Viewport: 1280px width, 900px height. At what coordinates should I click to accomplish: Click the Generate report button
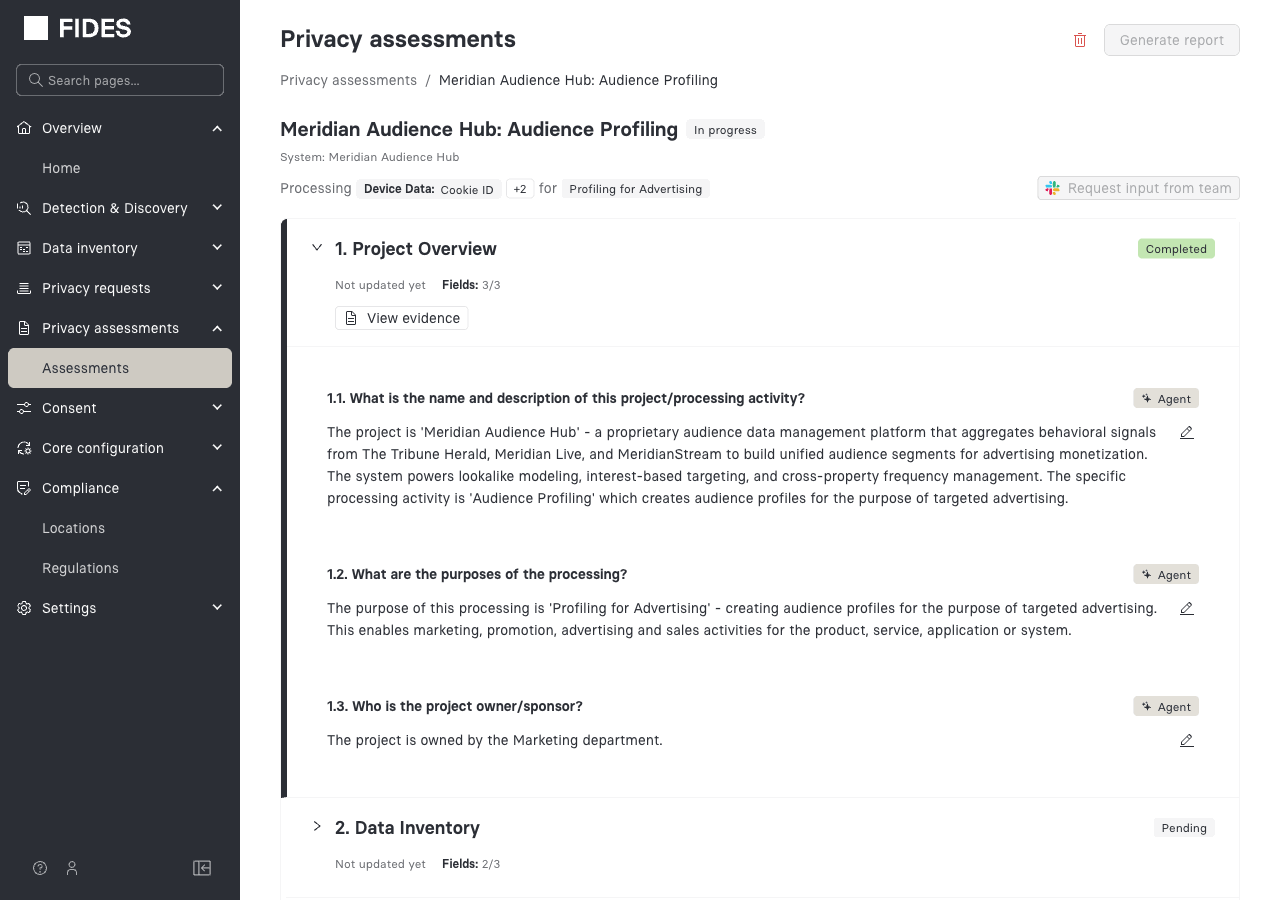click(x=1171, y=40)
